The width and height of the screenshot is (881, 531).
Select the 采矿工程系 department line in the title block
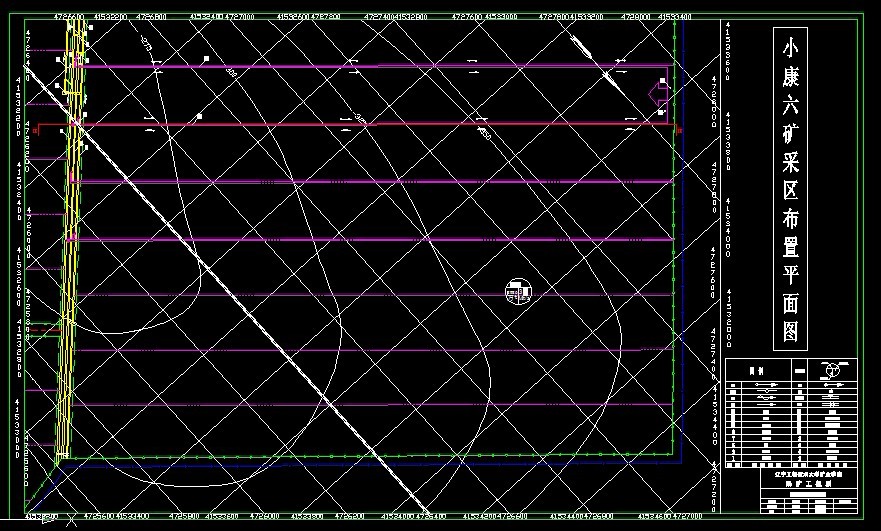tap(807, 483)
